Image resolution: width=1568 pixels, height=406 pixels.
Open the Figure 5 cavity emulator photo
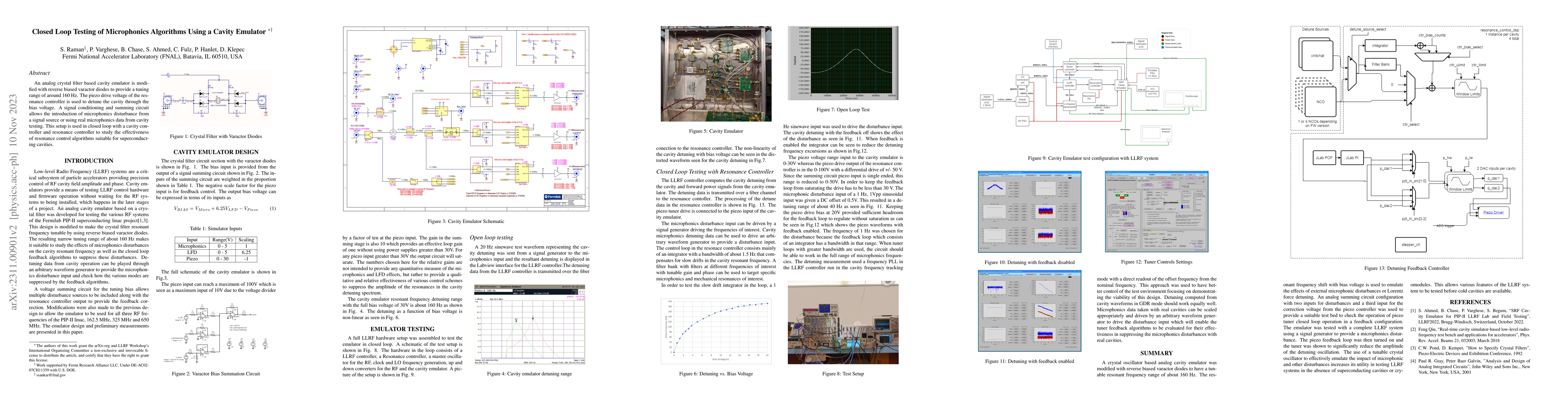pos(716,74)
